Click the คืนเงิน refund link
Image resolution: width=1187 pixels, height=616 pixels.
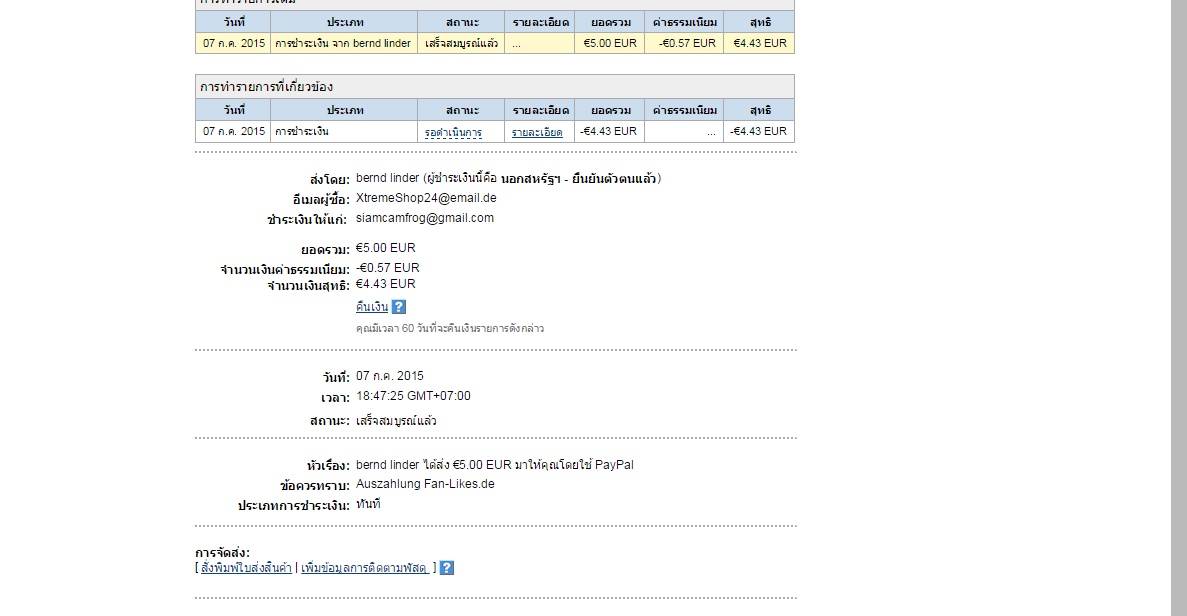(x=371, y=307)
